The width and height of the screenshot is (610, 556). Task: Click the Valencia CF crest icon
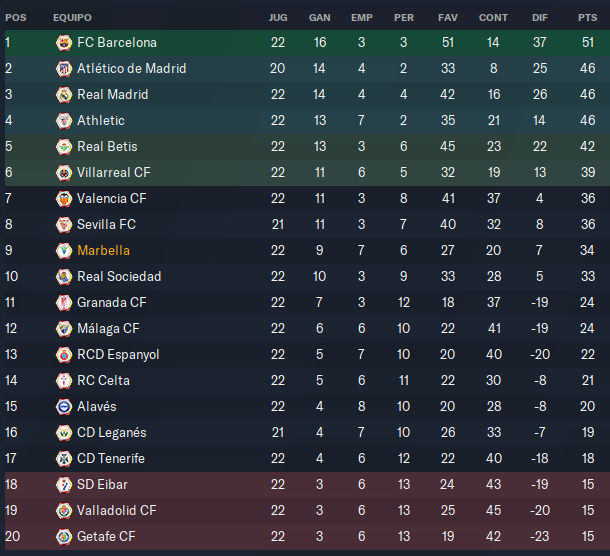(64, 199)
